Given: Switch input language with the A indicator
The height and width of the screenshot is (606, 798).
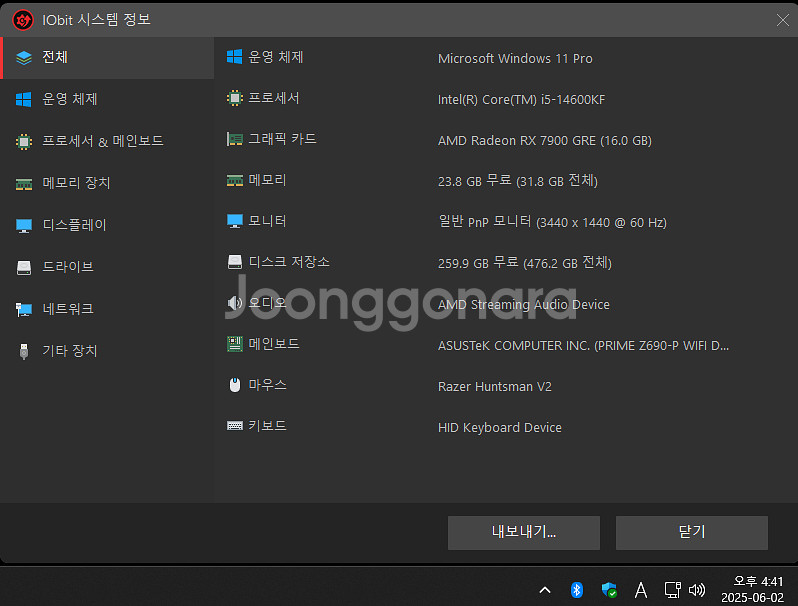Looking at the screenshot, I should click(x=641, y=590).
